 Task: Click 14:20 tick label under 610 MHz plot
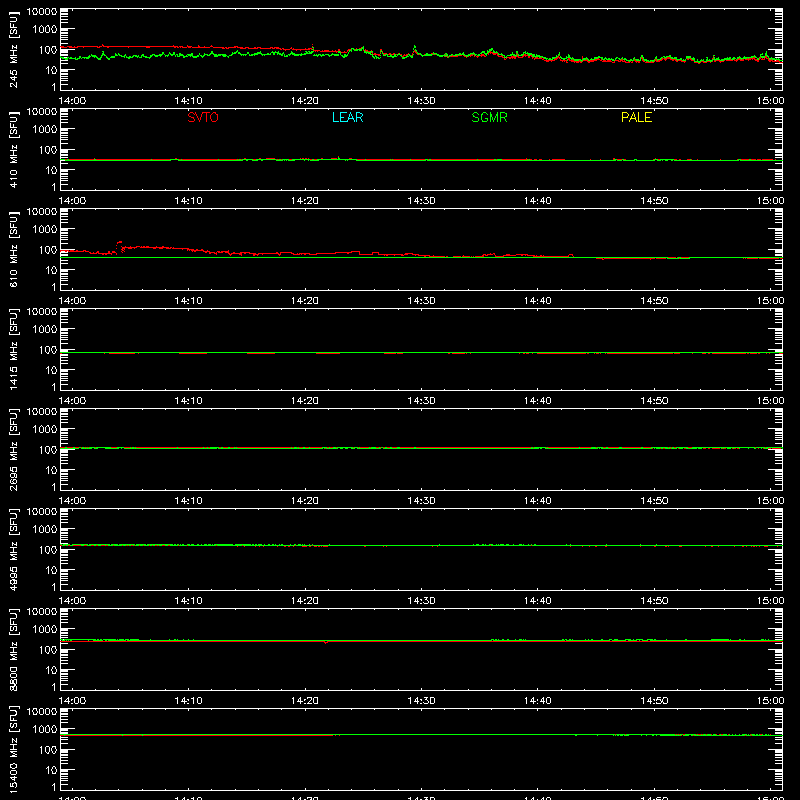pos(305,301)
